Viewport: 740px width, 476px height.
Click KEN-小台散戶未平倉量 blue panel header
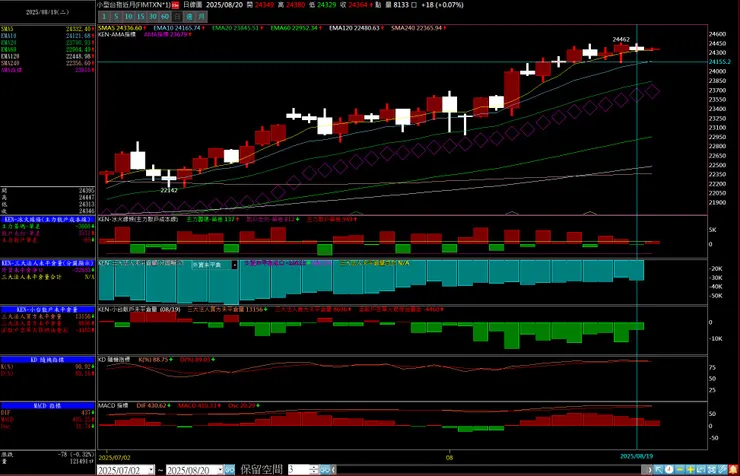tap(47, 309)
